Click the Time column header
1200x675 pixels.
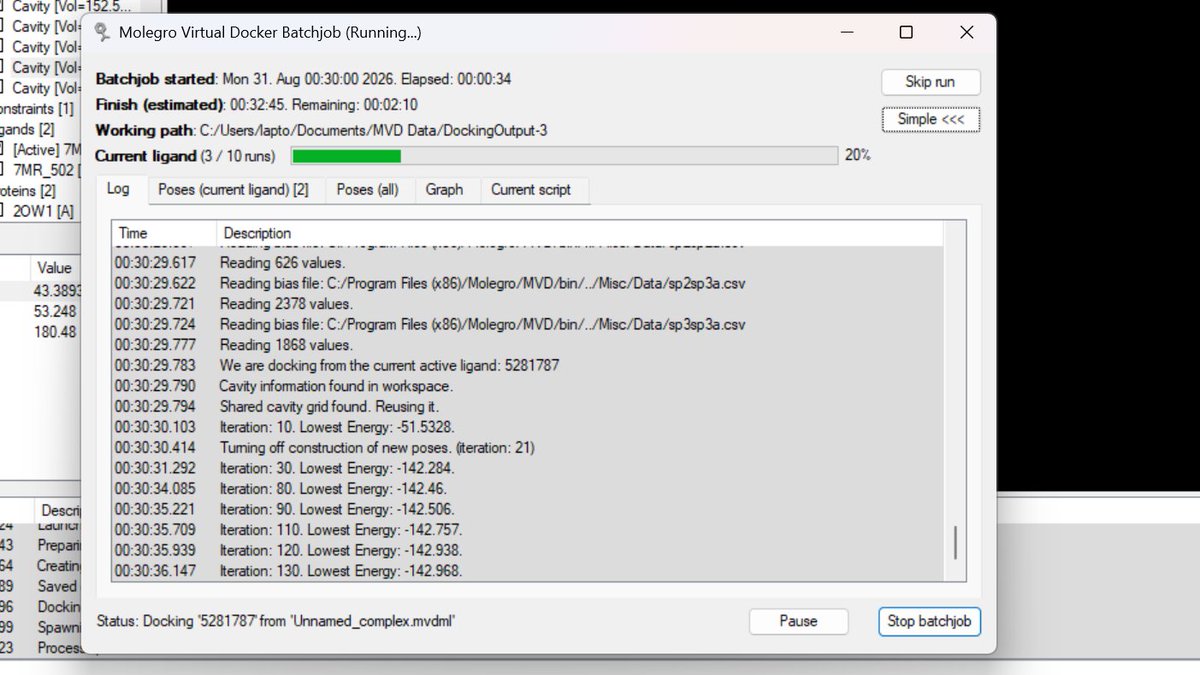162,233
